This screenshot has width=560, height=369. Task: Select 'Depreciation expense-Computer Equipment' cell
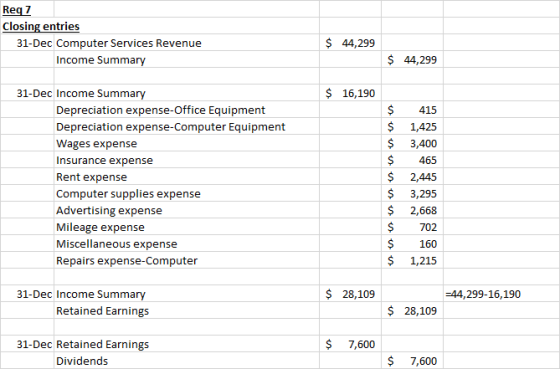187,127
